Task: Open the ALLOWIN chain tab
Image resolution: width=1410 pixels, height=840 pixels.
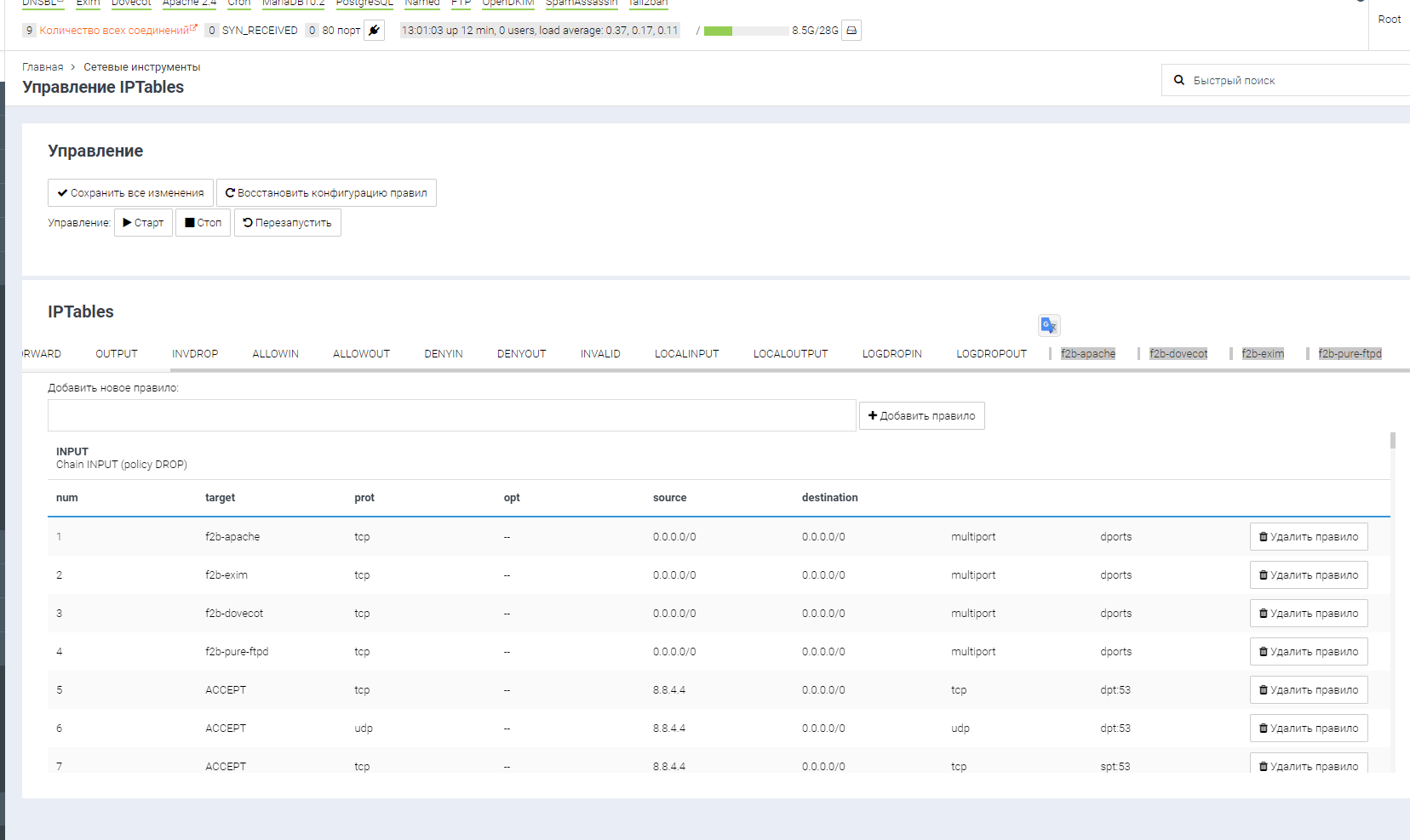Action: tap(275, 354)
